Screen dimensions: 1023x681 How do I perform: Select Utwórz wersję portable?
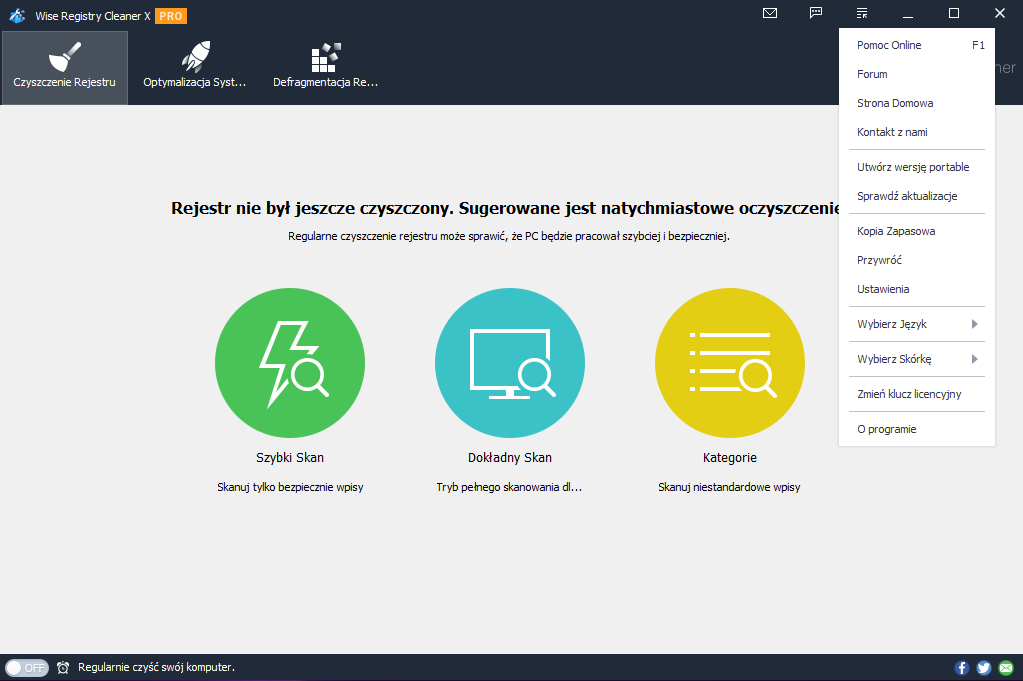917,167
